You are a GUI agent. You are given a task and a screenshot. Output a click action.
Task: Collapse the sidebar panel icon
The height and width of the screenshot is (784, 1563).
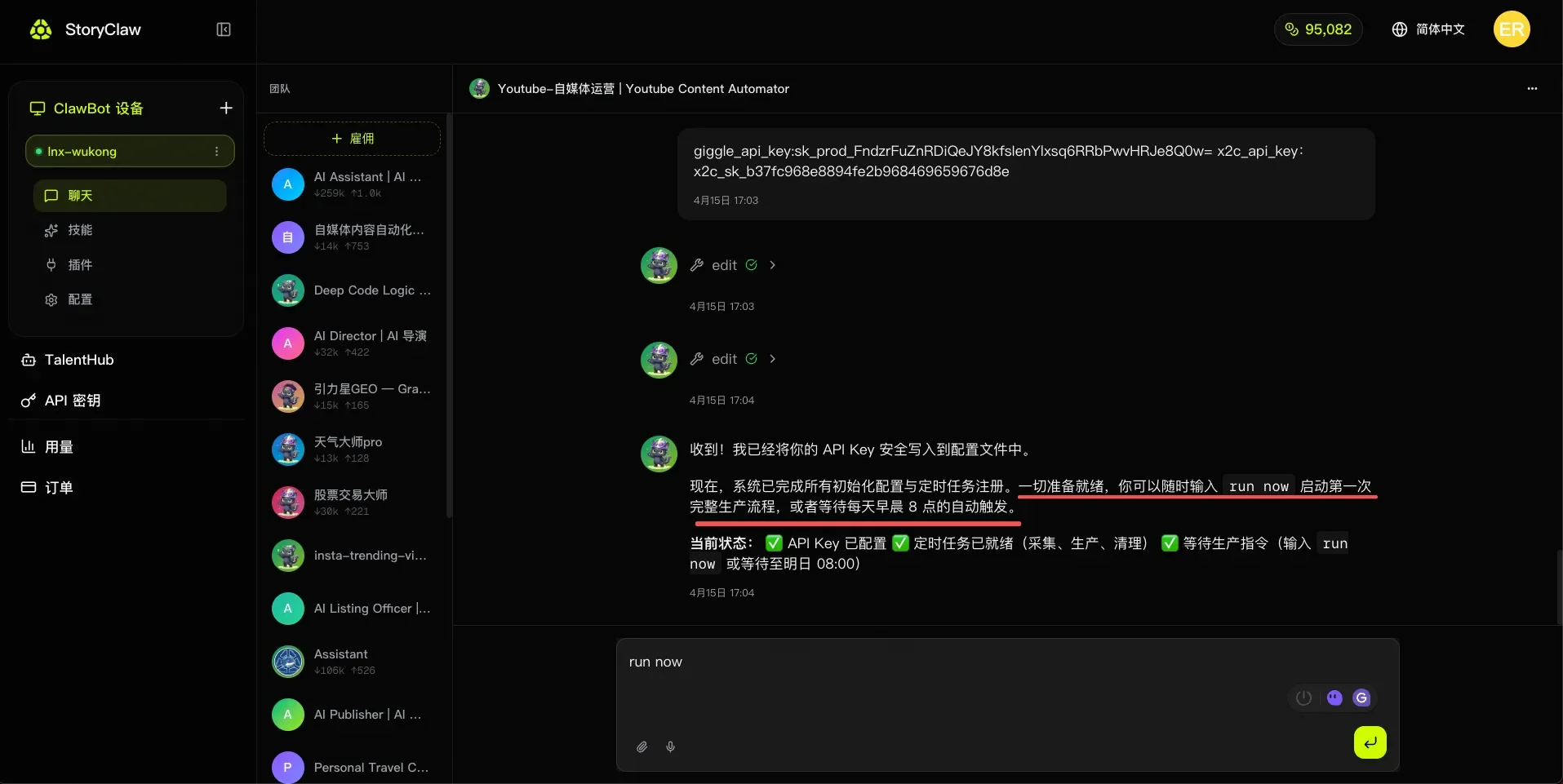coord(224,29)
